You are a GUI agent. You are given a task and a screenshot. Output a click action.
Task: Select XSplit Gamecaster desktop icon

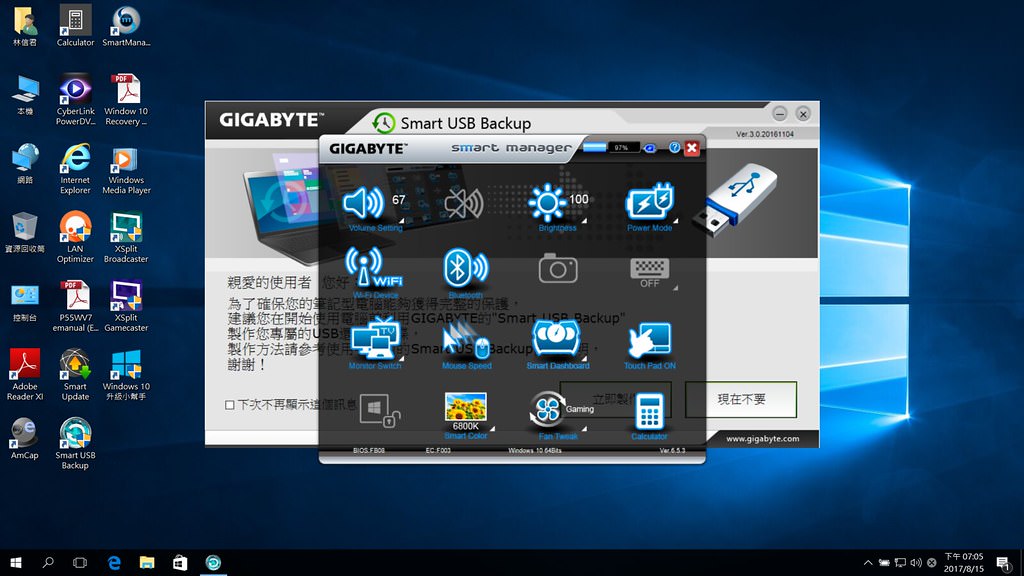pyautogui.click(x=126, y=306)
